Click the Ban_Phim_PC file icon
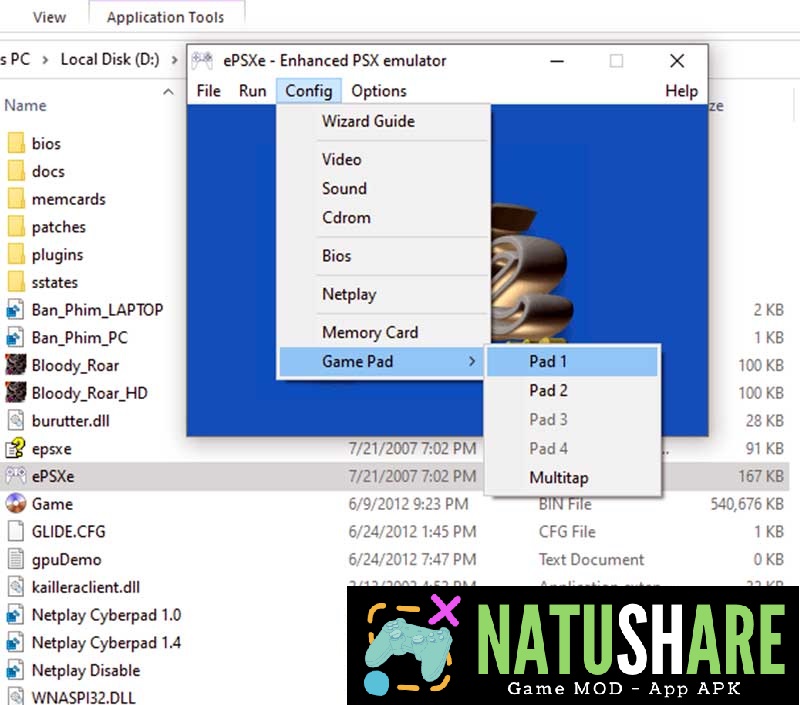 pos(15,337)
